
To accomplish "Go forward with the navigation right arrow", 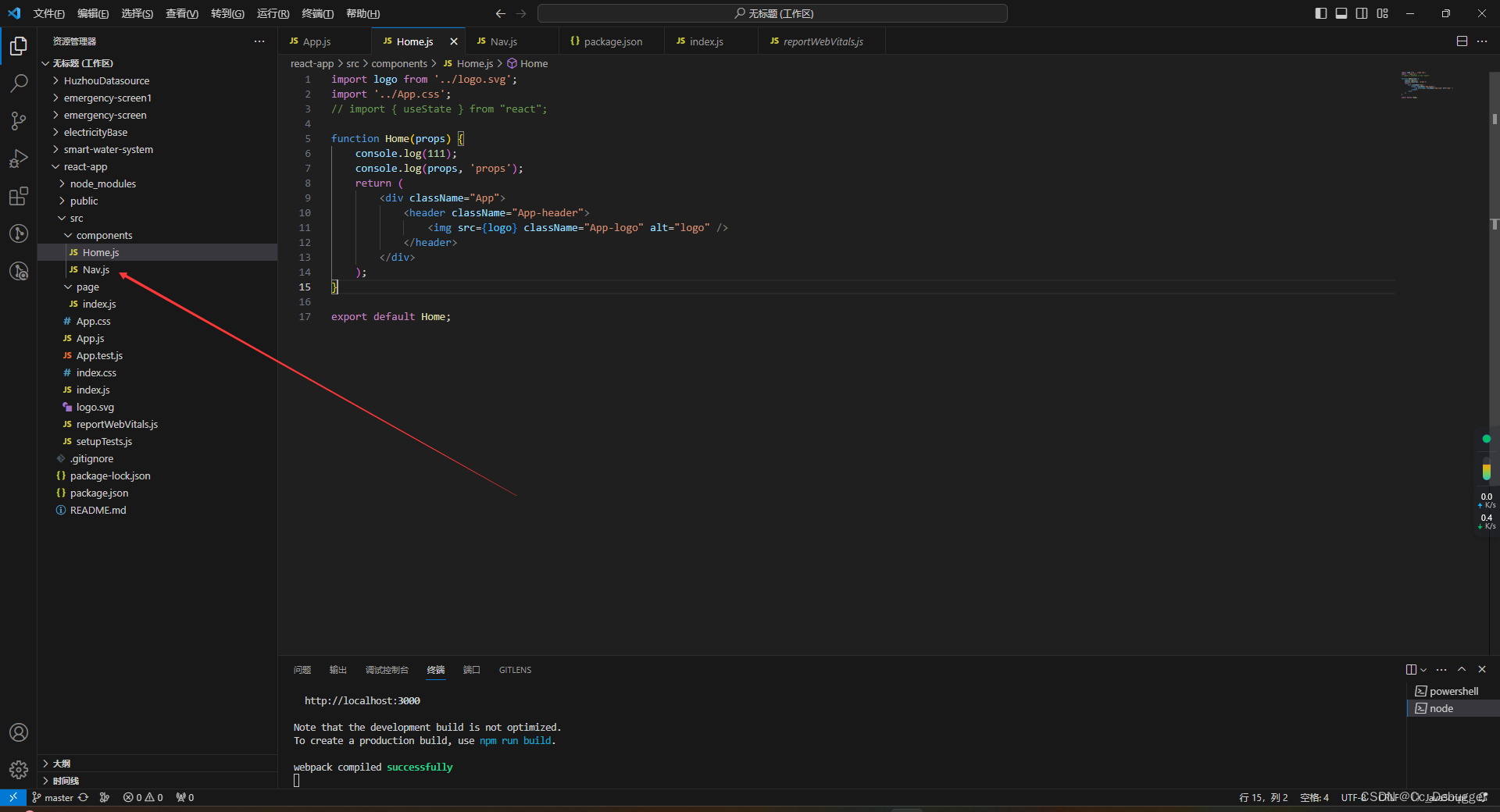I will [x=521, y=13].
